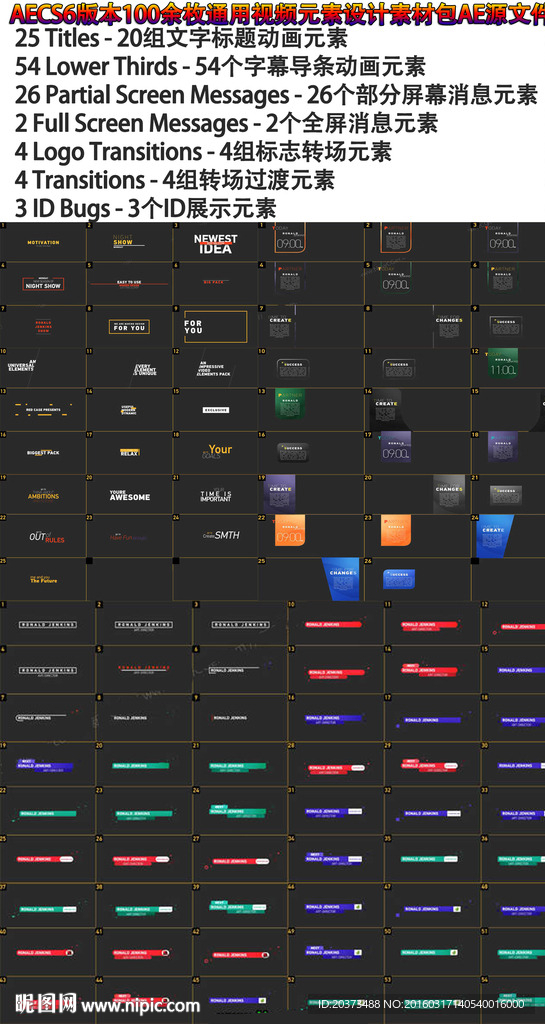The width and height of the screenshot is (545, 1024).
Task: Select the Create SMTH title thumbnail
Action: [x=215, y=536]
